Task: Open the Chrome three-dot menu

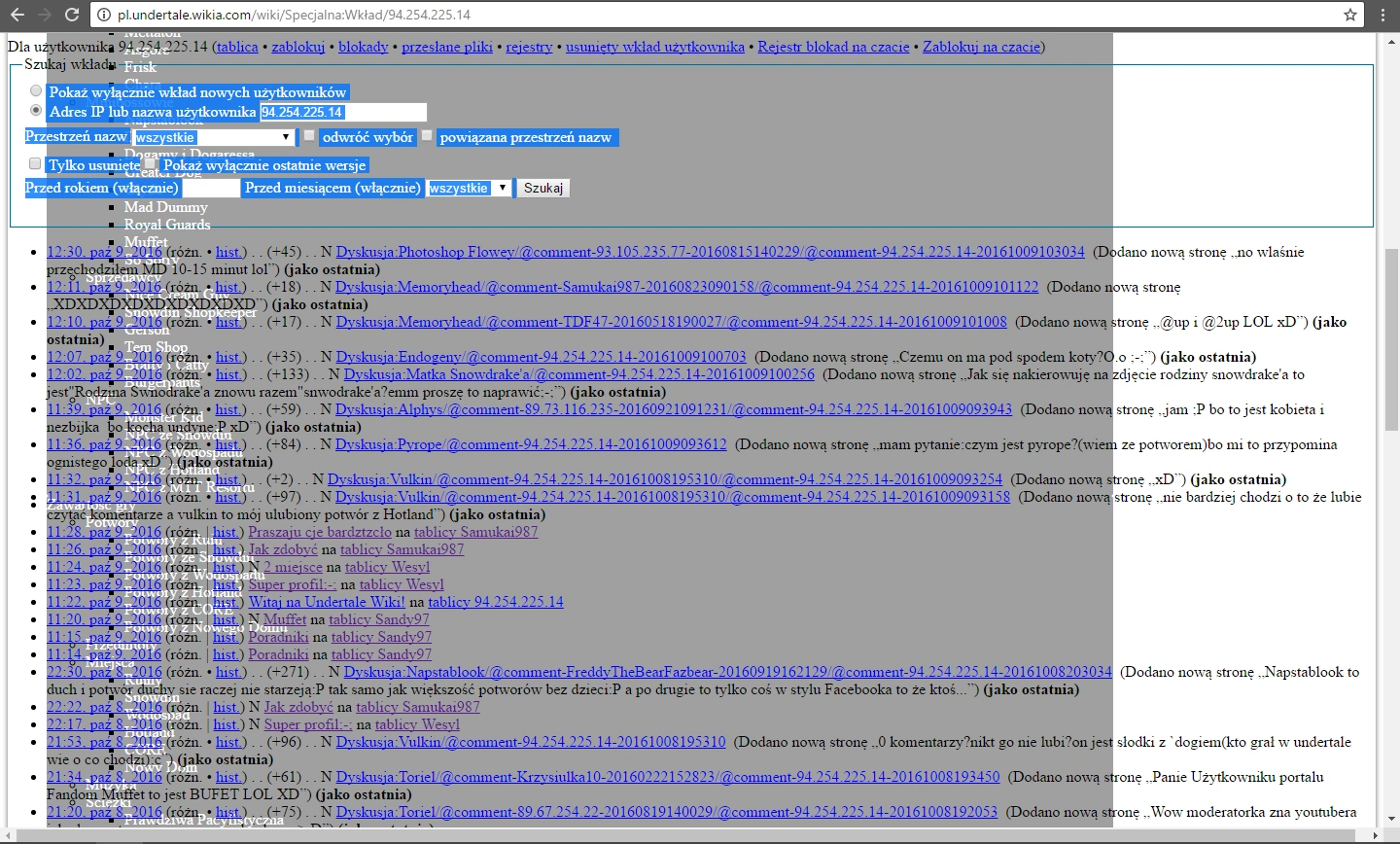Action: tap(1383, 15)
